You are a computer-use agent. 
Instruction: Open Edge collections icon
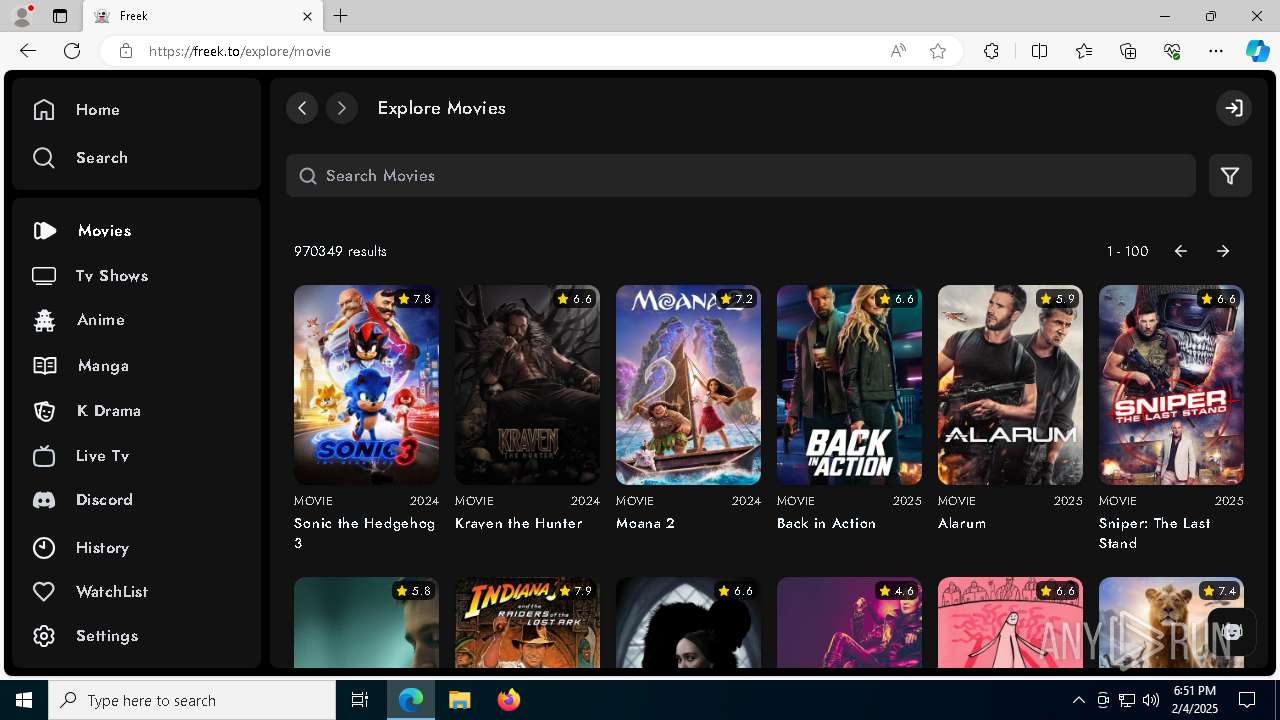tap(1128, 51)
